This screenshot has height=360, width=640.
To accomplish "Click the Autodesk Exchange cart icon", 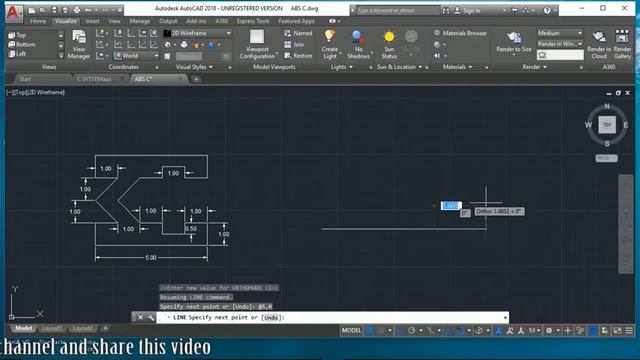I will (x=515, y=11).
